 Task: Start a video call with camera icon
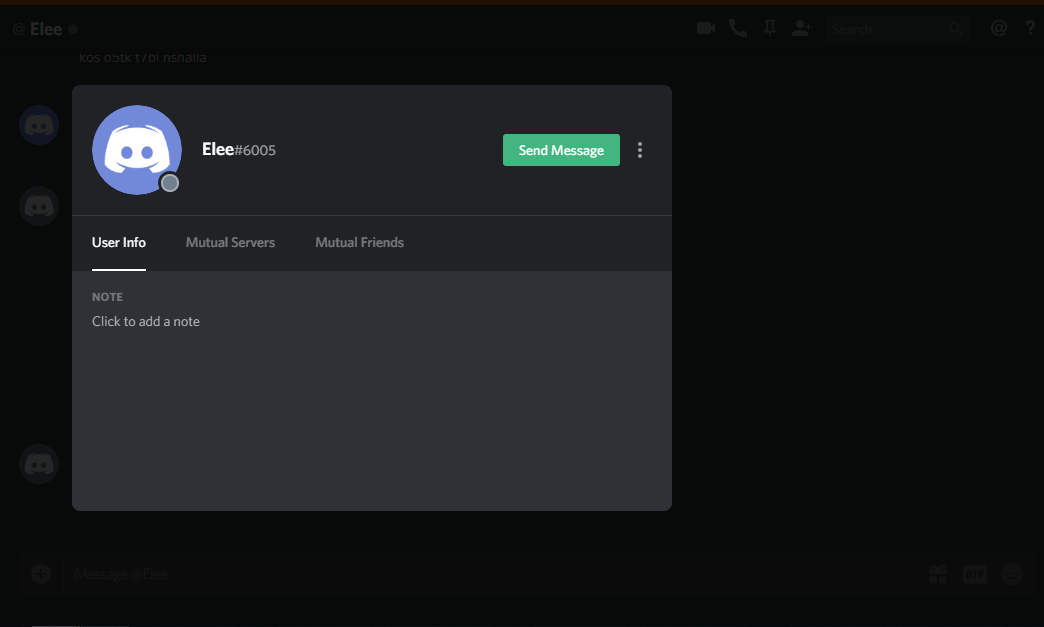[706, 28]
